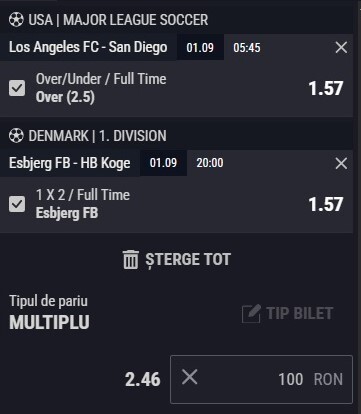Clear the stake amount with the X icon
Viewport: 361px width, 414px height.
[x=190, y=378]
